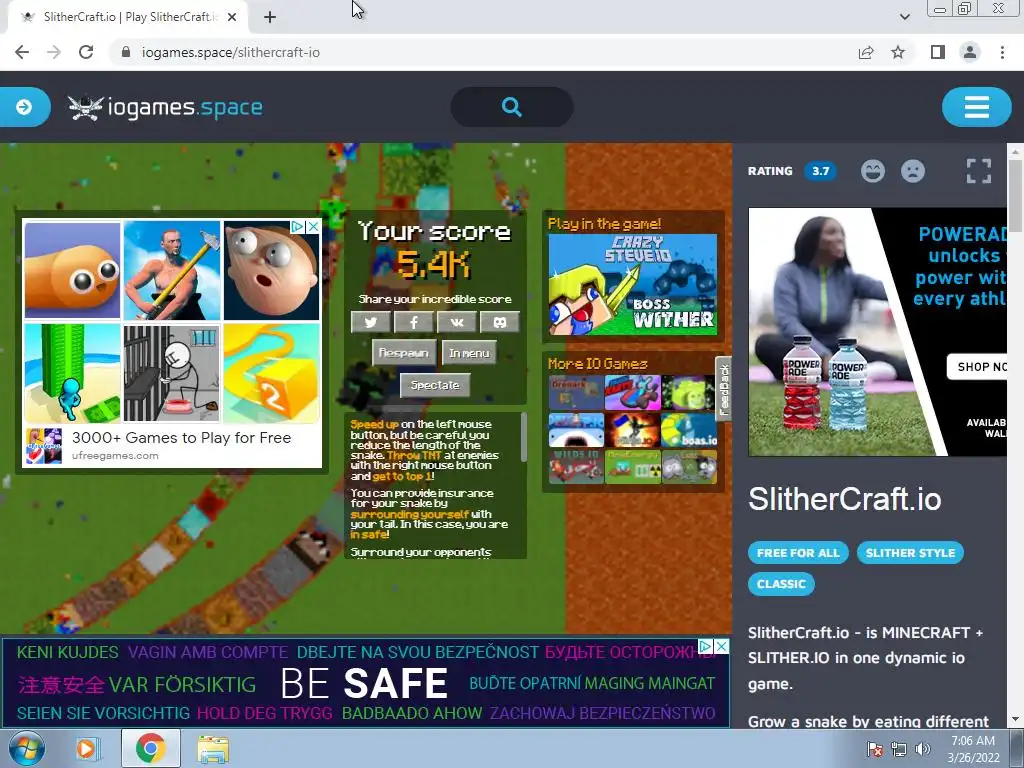
Task: Click the address bar URL
Action: 231,52
